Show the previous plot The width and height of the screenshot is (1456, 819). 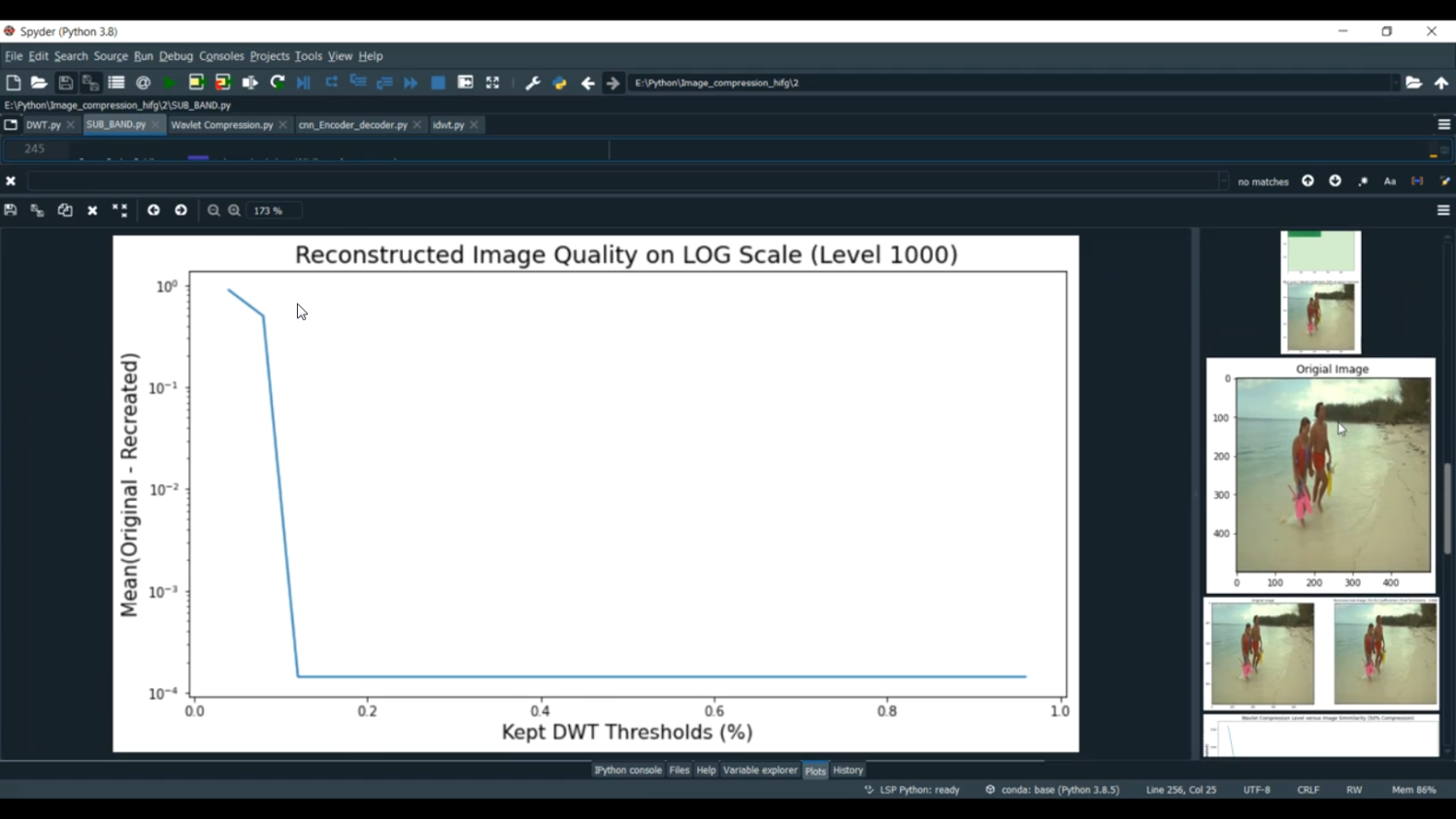pos(153,211)
